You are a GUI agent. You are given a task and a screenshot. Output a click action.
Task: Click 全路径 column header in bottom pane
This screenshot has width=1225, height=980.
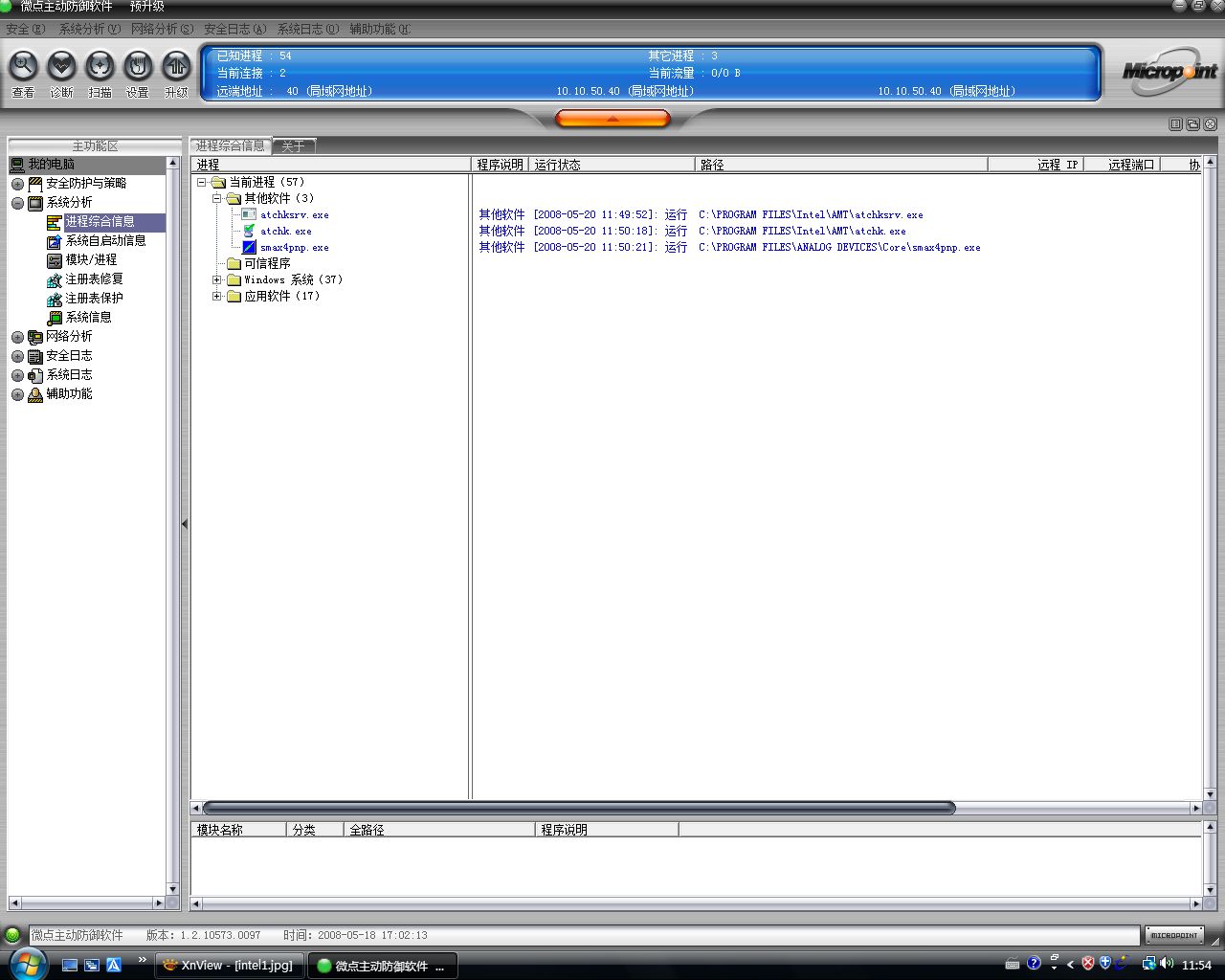(439, 830)
